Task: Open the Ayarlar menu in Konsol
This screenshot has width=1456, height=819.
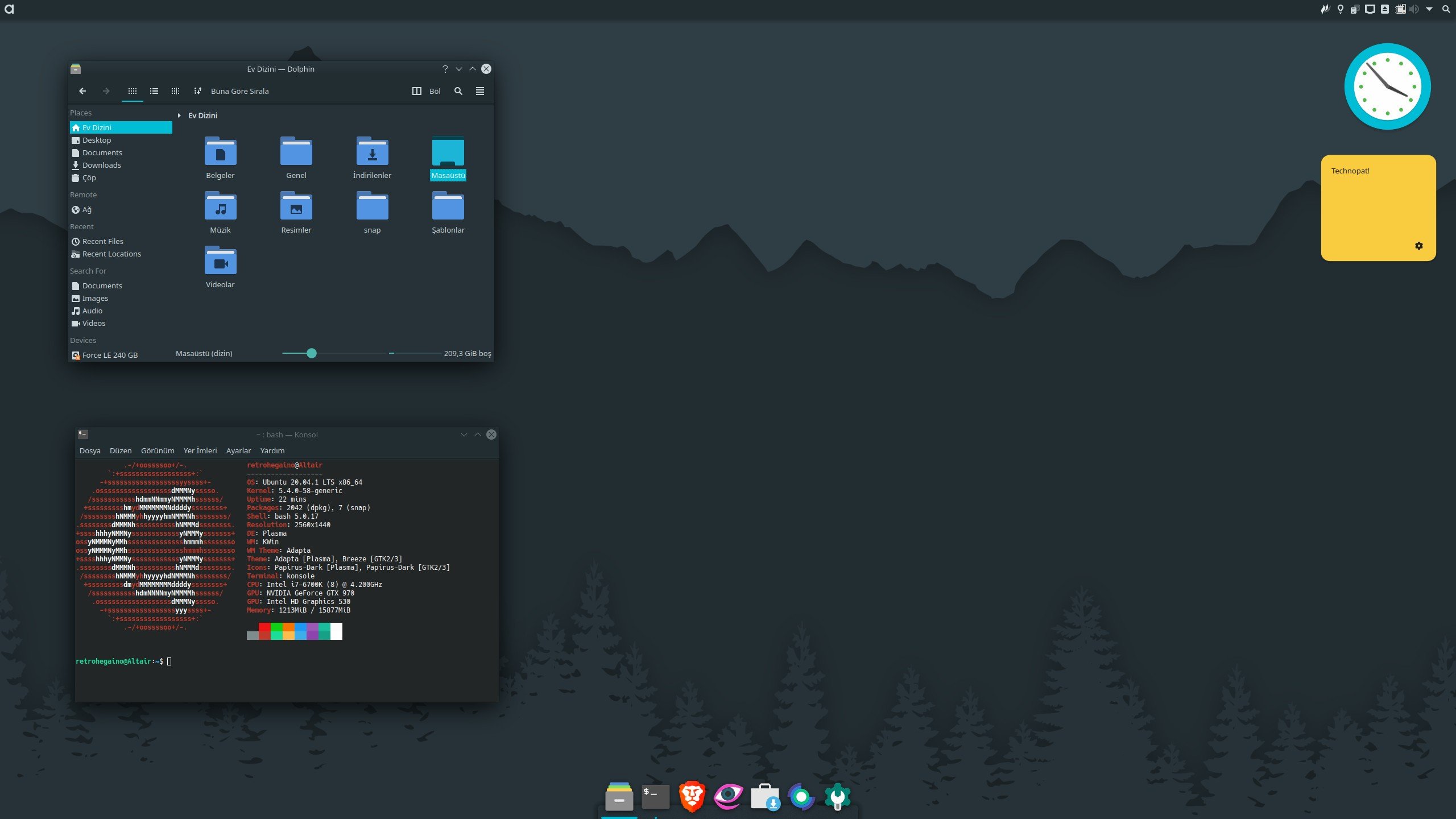Action: [238, 450]
